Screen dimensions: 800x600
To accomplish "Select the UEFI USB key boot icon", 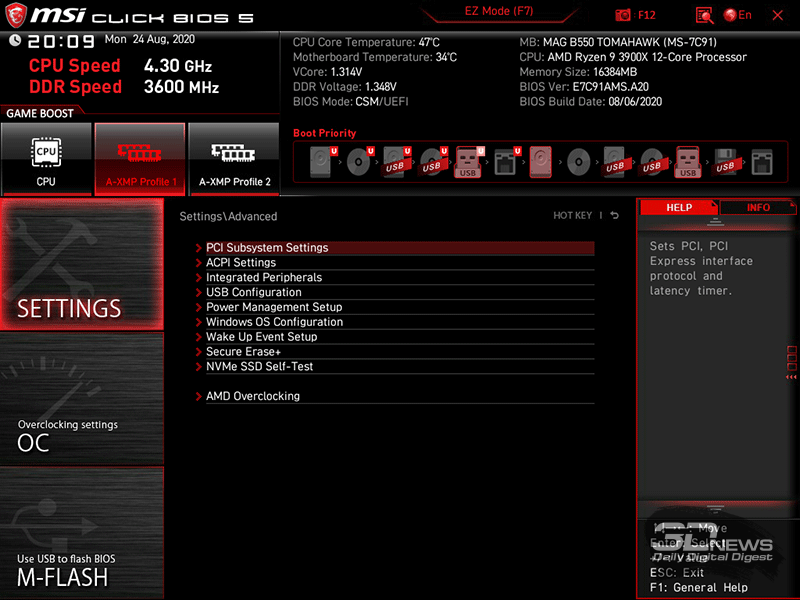I will click(470, 162).
